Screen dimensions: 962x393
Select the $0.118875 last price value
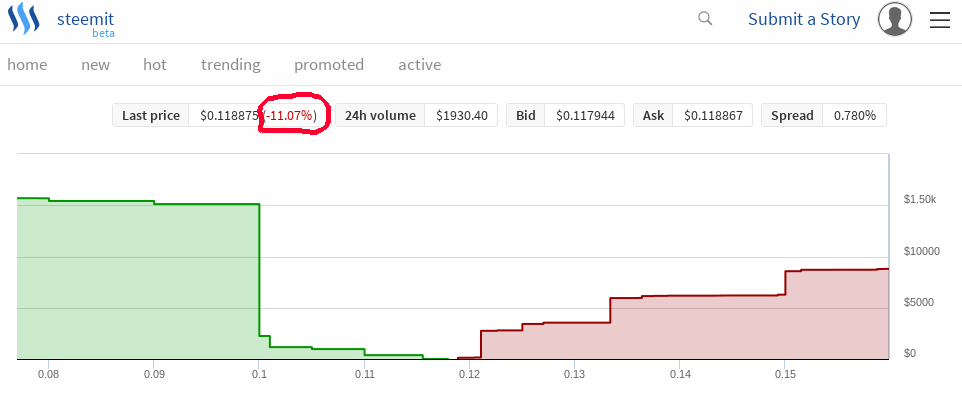(x=229, y=115)
